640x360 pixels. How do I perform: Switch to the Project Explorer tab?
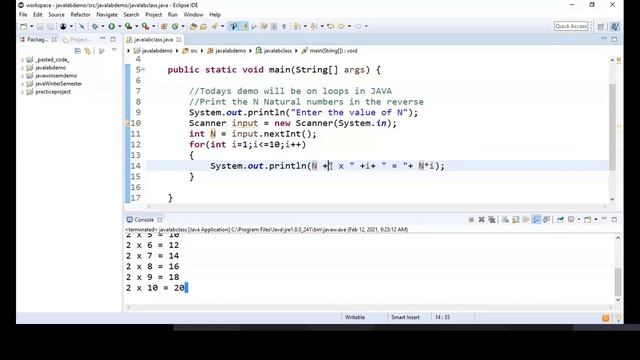76,40
